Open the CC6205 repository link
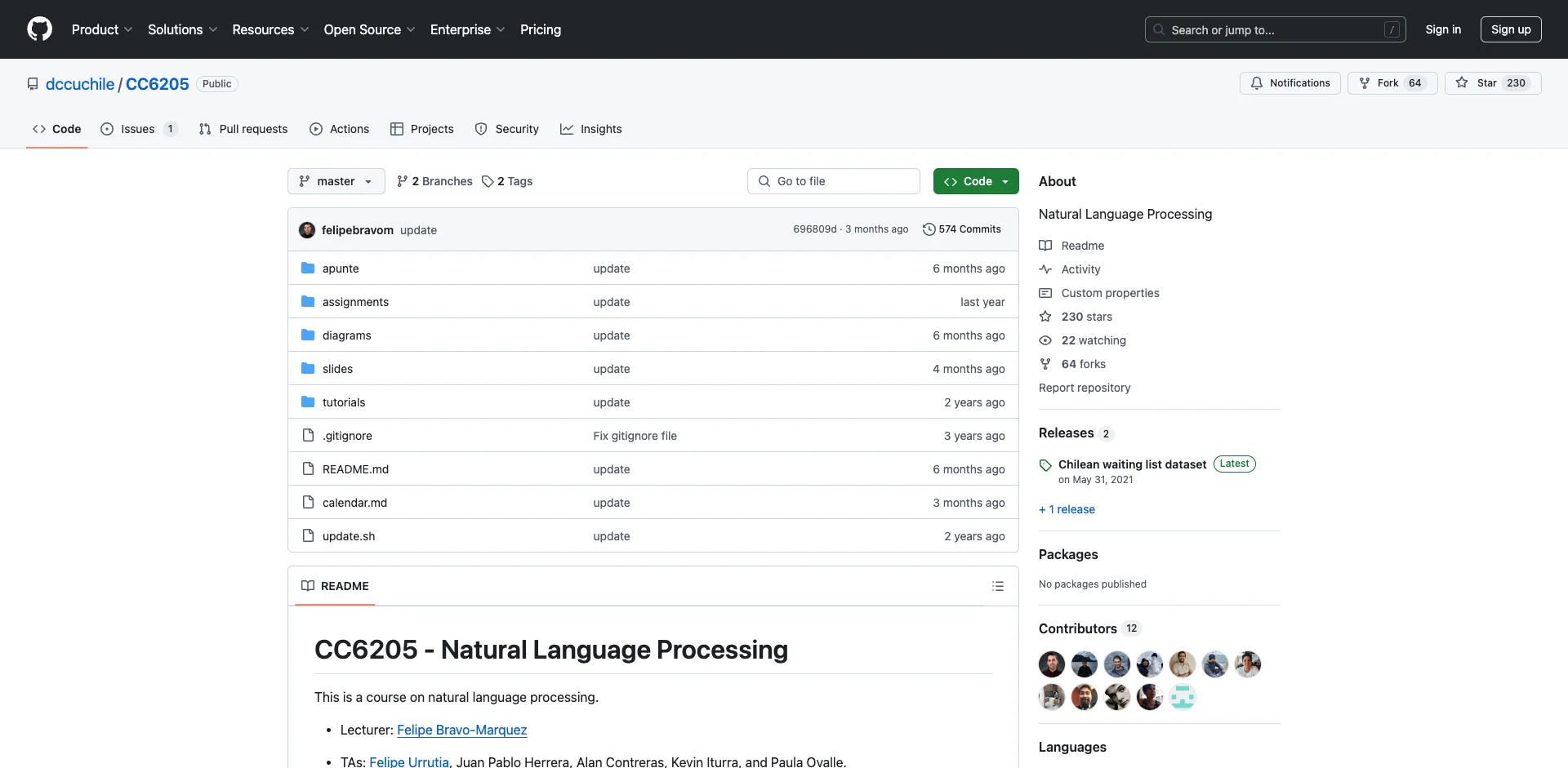Viewport: 1568px width, 768px height. pos(157,84)
